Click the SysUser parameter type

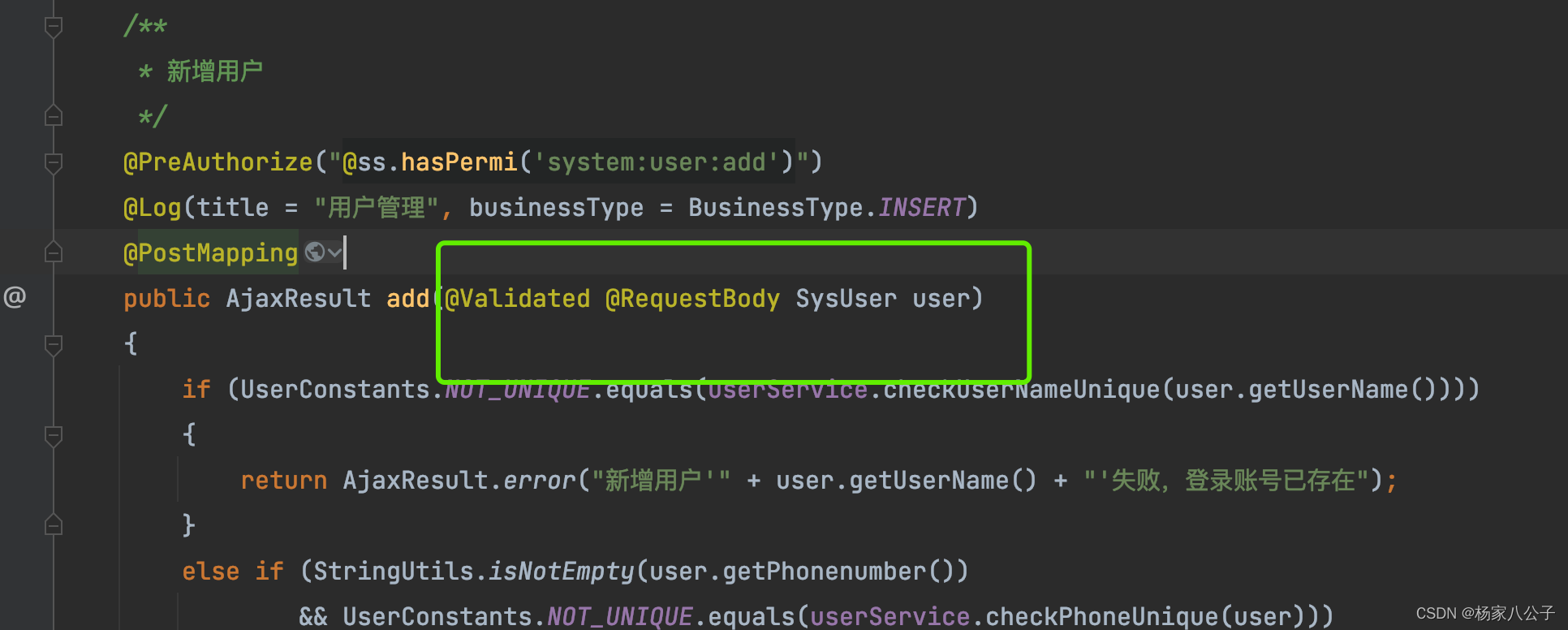[846, 299]
